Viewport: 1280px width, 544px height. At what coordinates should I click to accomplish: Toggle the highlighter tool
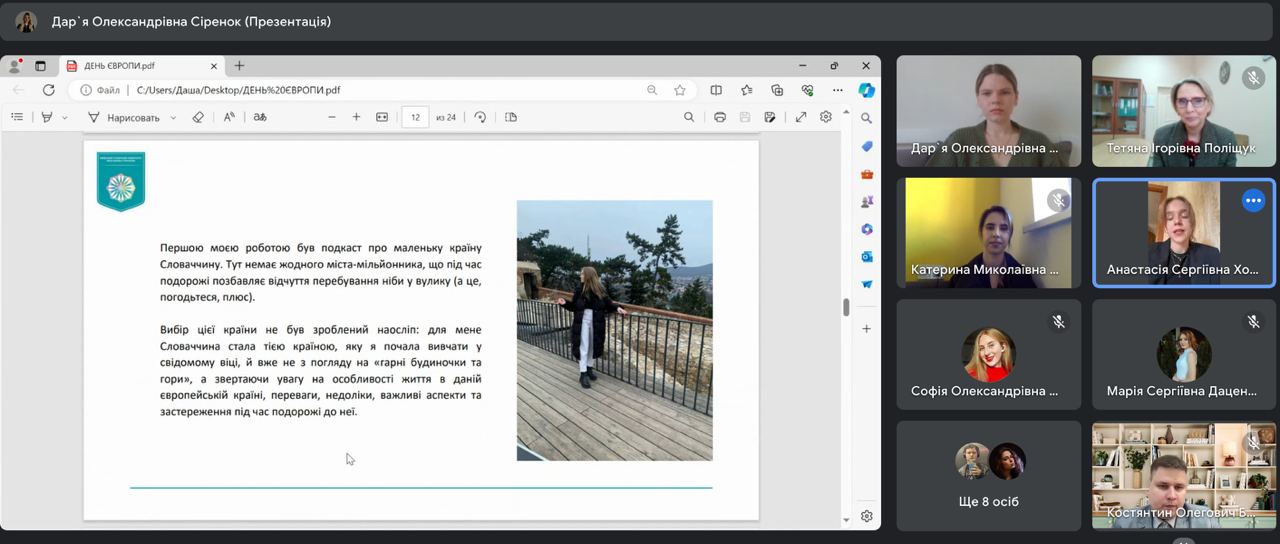tap(46, 117)
